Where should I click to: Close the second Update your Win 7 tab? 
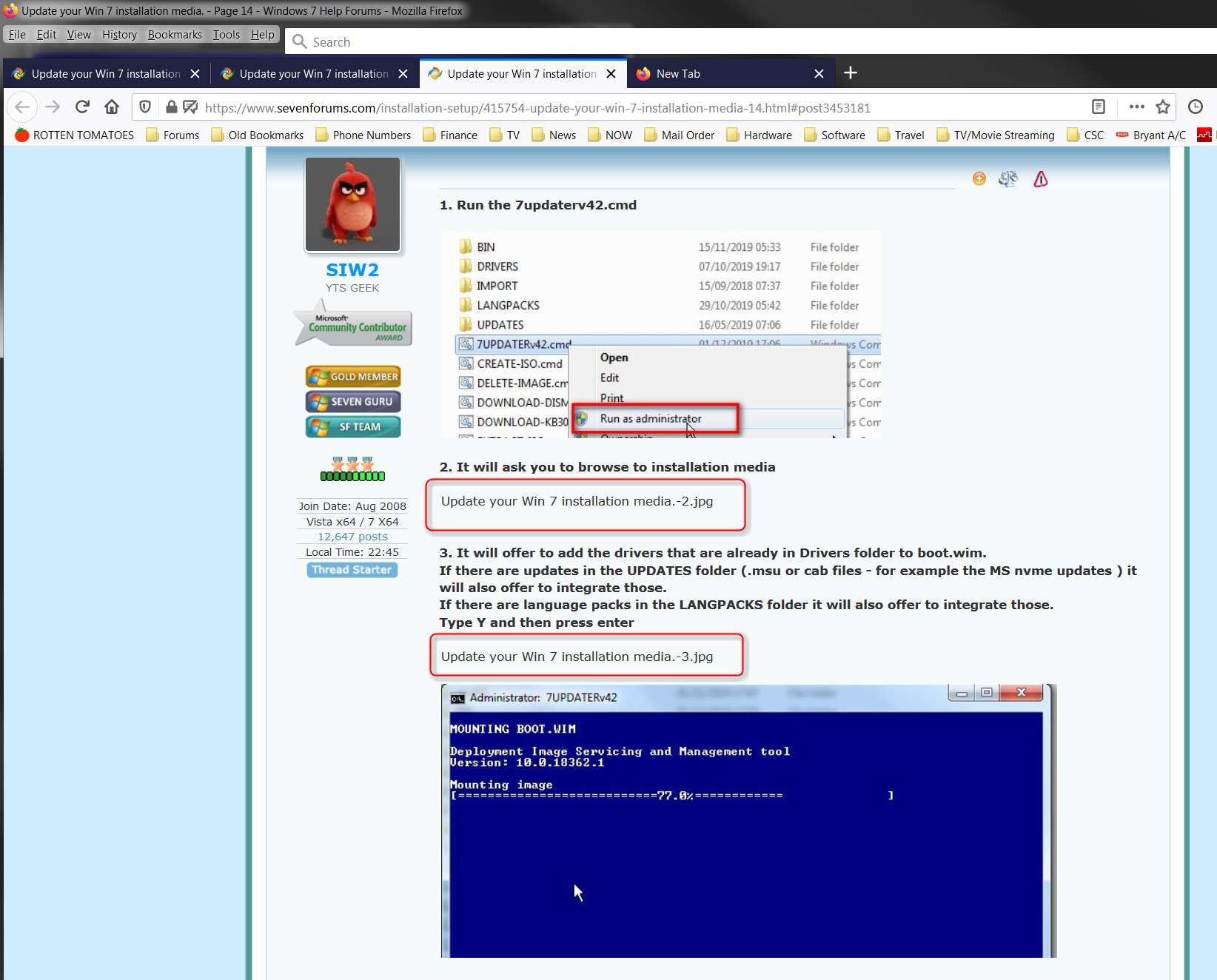[x=403, y=74]
